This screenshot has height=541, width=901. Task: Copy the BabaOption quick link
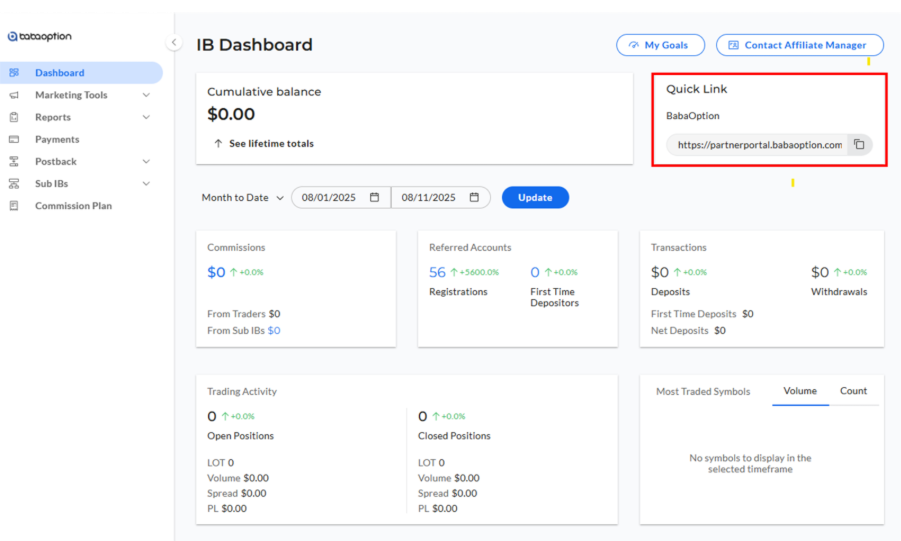tap(859, 145)
